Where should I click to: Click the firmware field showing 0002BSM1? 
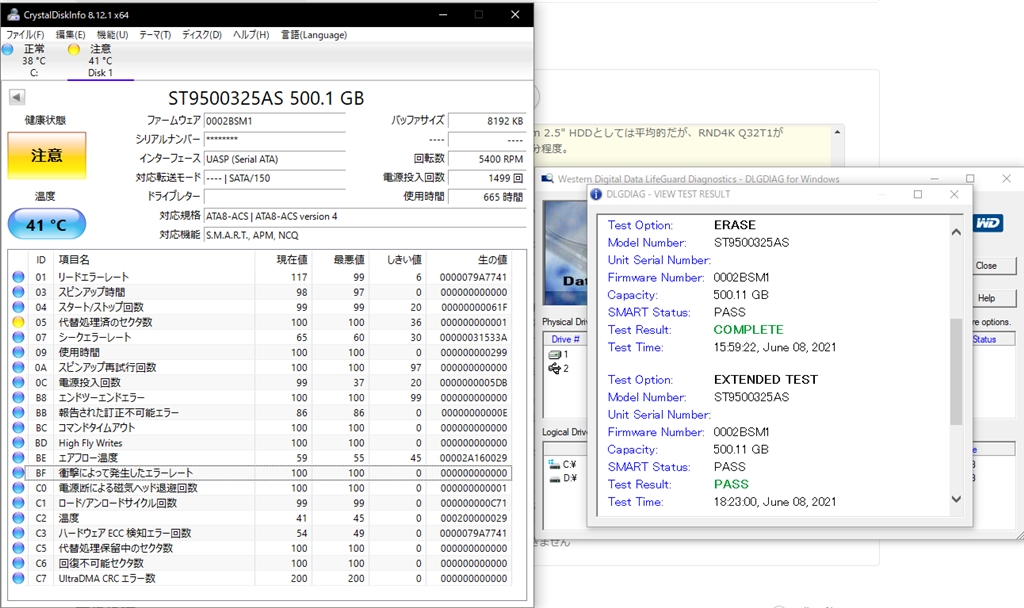click(274, 121)
